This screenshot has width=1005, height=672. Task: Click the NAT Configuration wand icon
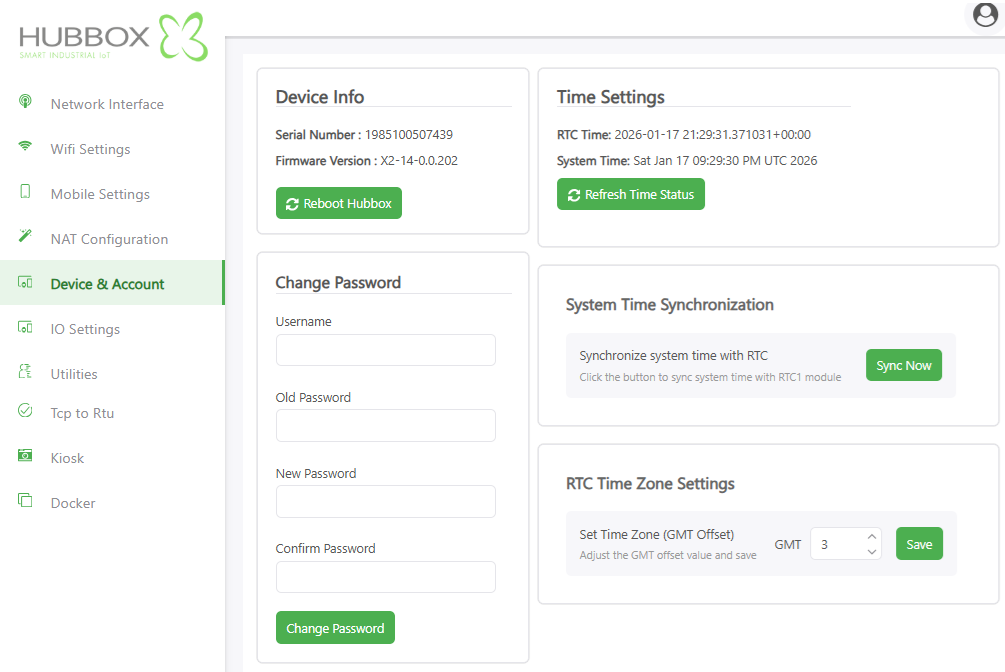coord(26,237)
